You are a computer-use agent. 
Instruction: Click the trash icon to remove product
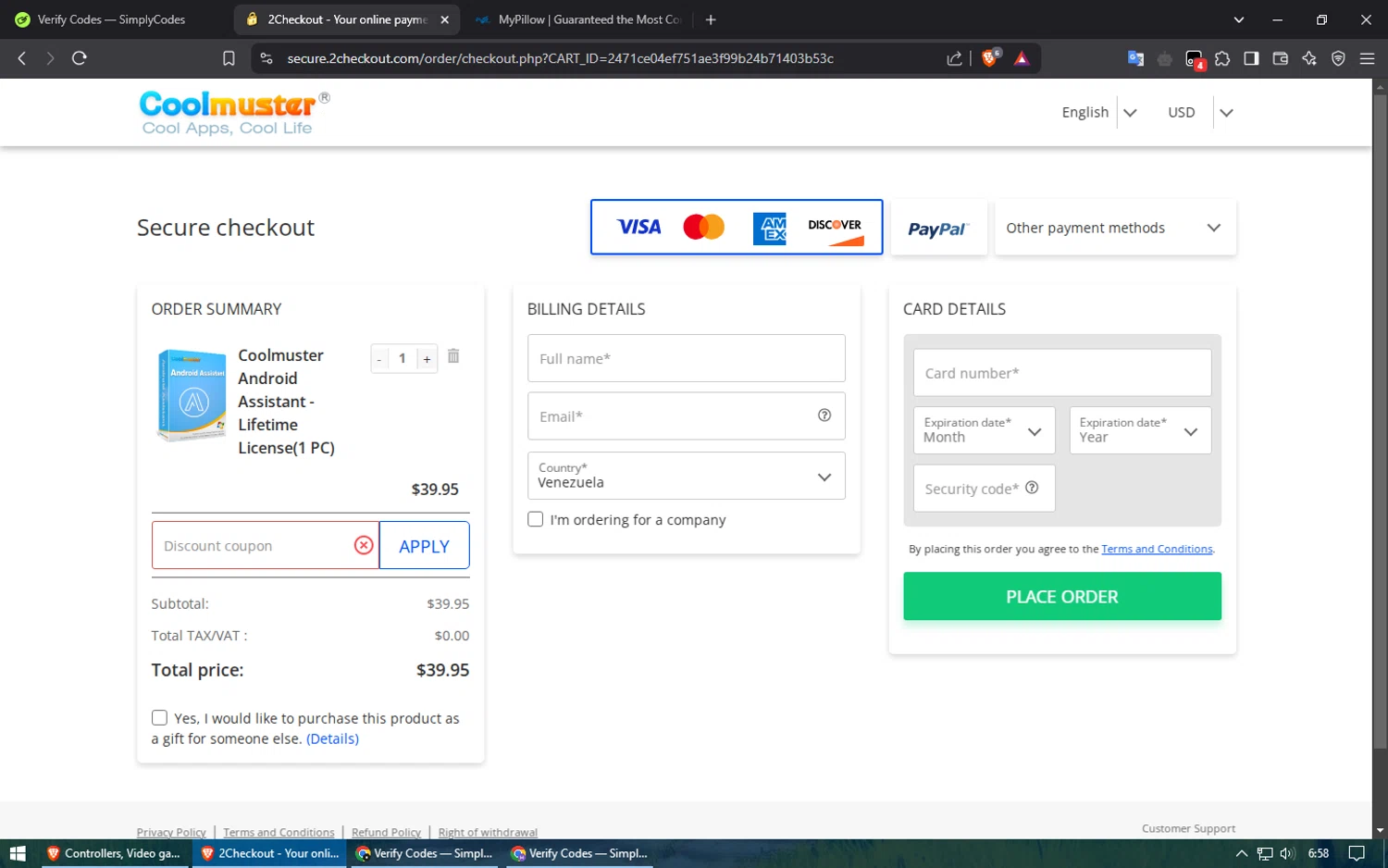tap(453, 356)
